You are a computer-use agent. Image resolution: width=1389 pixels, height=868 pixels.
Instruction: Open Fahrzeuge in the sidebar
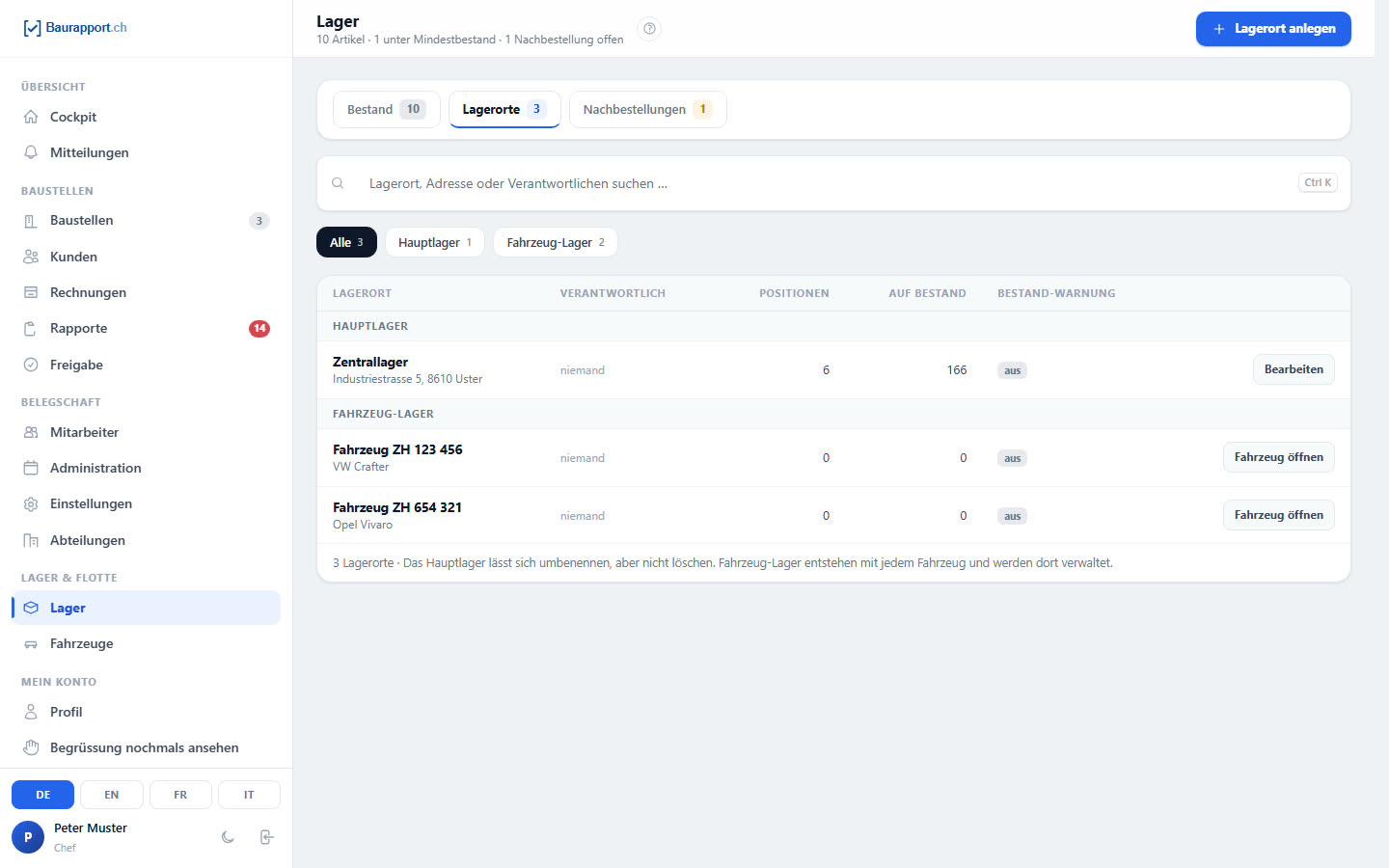pyautogui.click(x=146, y=643)
